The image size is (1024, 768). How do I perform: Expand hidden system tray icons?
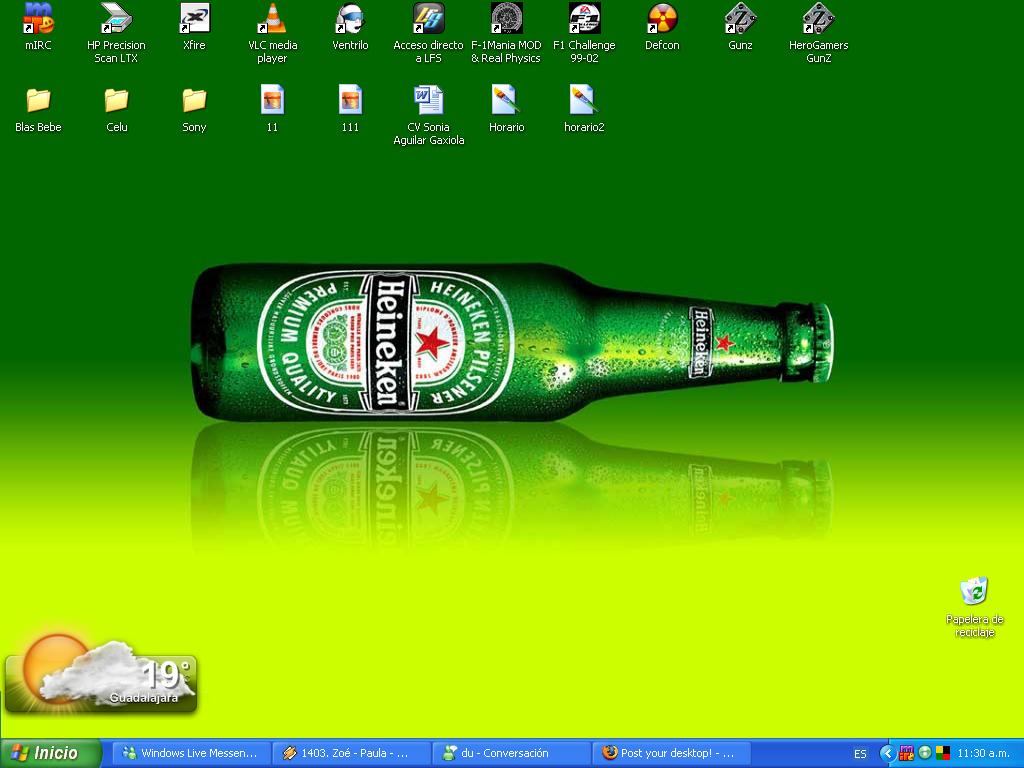click(887, 754)
